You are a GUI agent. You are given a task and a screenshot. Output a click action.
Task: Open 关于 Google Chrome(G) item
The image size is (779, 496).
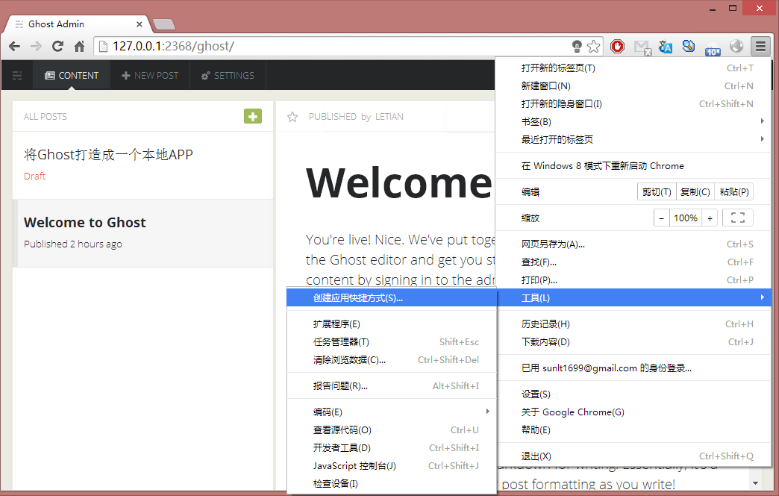tap(634, 412)
